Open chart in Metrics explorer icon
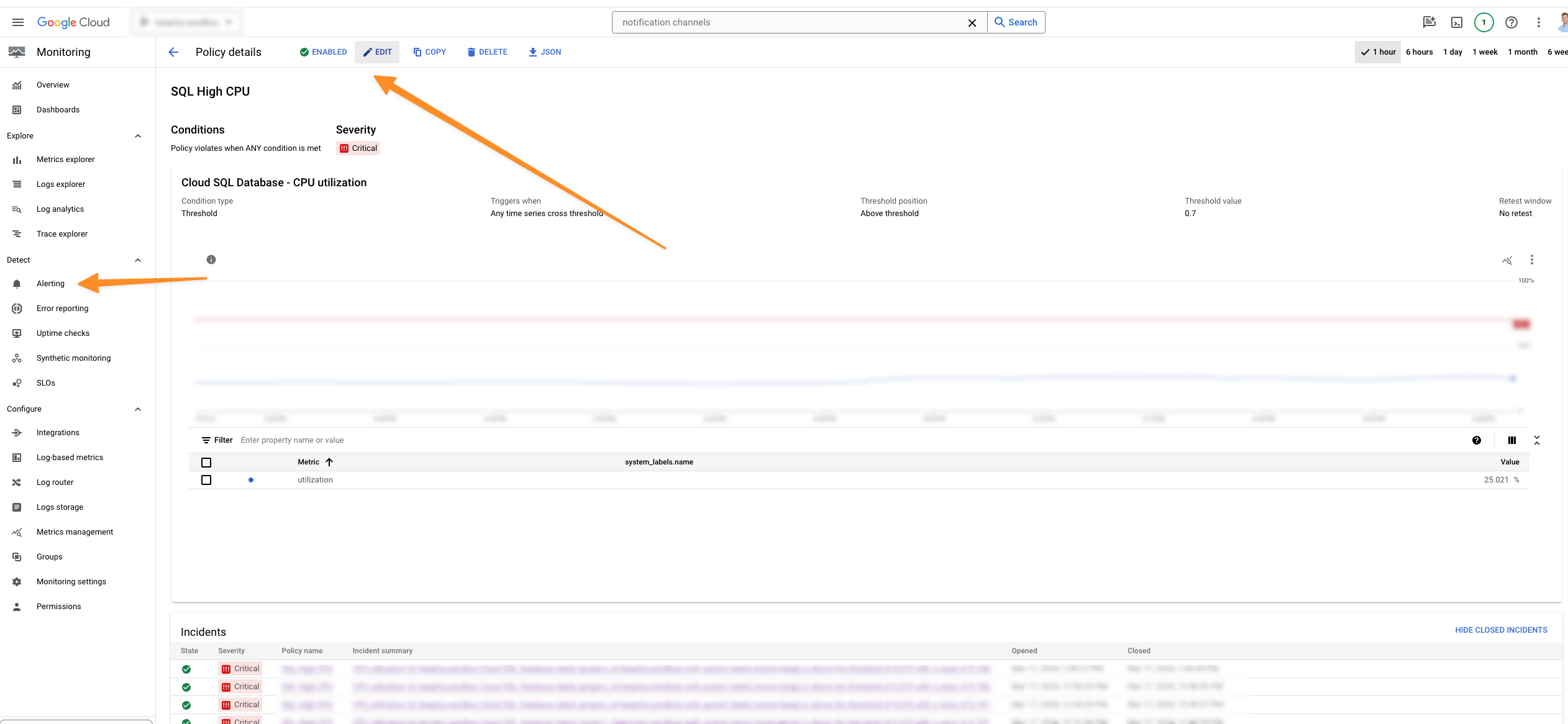Viewport: 1568px width, 724px height. coord(1507,260)
